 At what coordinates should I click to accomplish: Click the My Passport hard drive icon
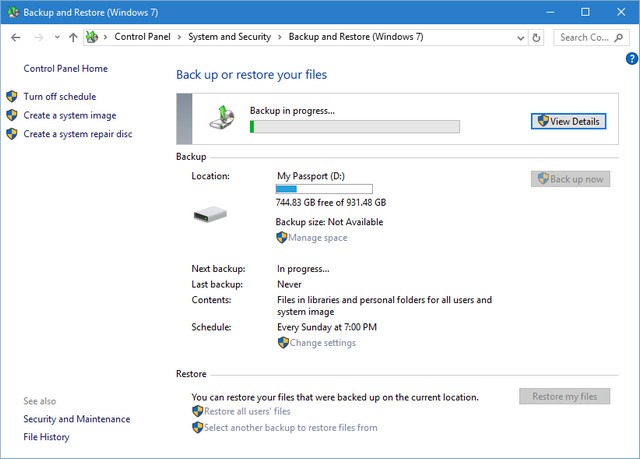point(210,214)
